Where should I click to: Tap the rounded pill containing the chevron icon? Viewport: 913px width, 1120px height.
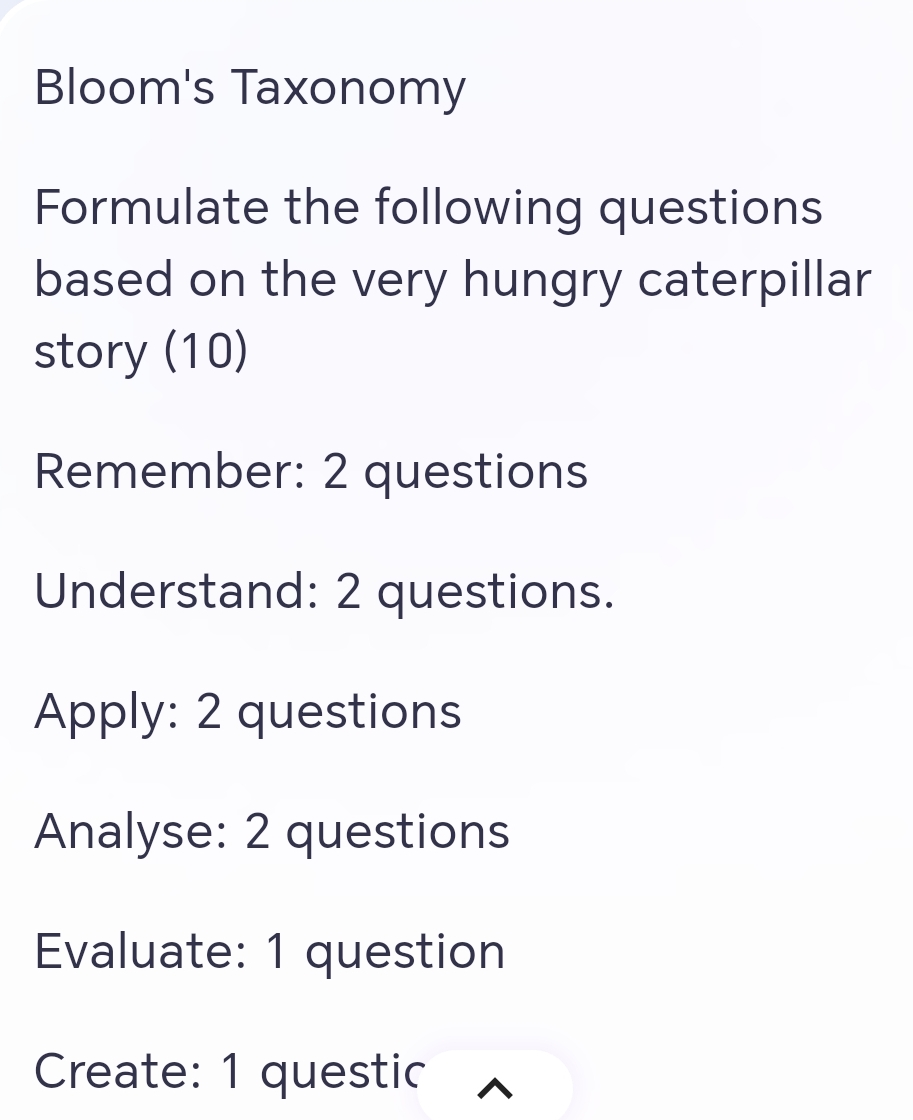tap(493, 1089)
